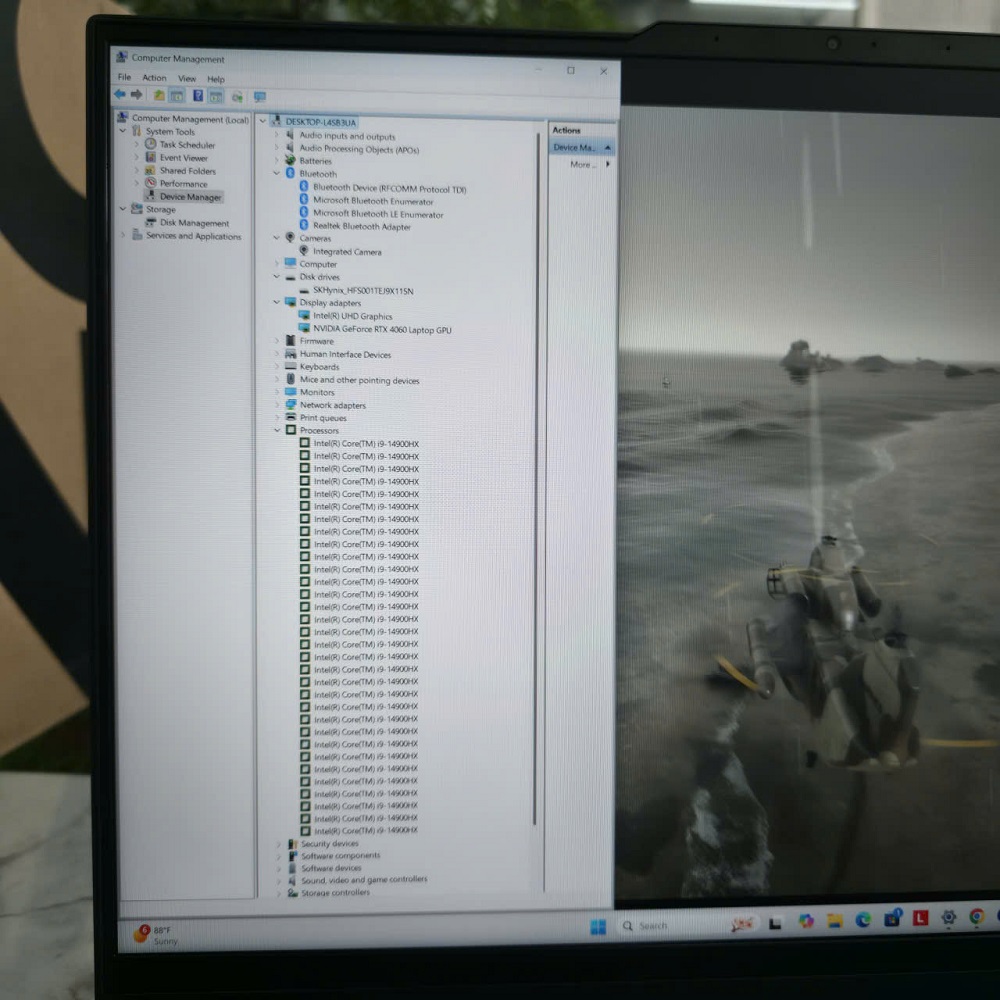Click the scan for hardware changes icon
This screenshot has height=1000, width=1000.
coord(259,97)
